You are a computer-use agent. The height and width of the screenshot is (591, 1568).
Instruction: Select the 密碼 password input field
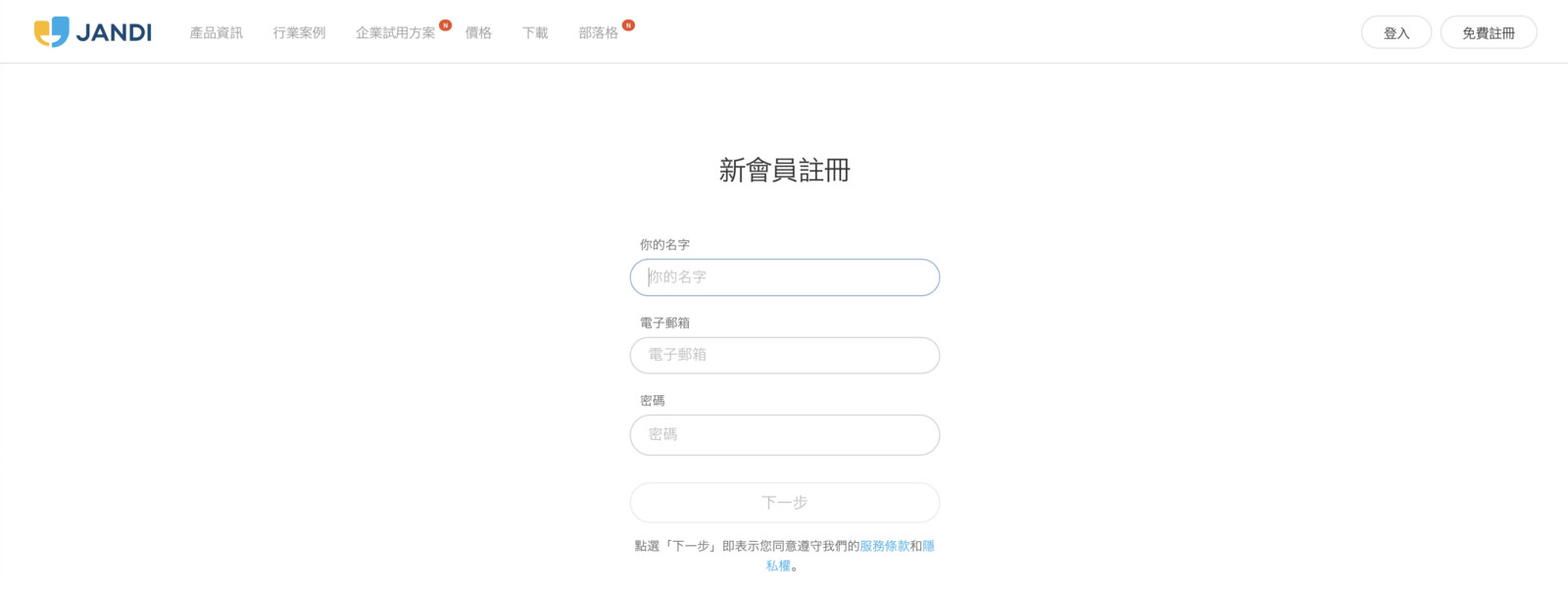[x=784, y=435]
